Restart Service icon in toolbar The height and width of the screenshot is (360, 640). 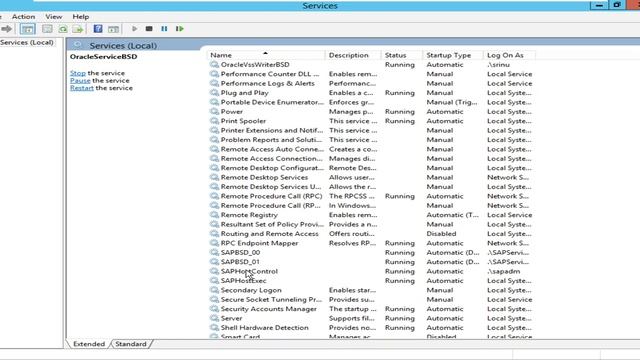(x=180, y=29)
